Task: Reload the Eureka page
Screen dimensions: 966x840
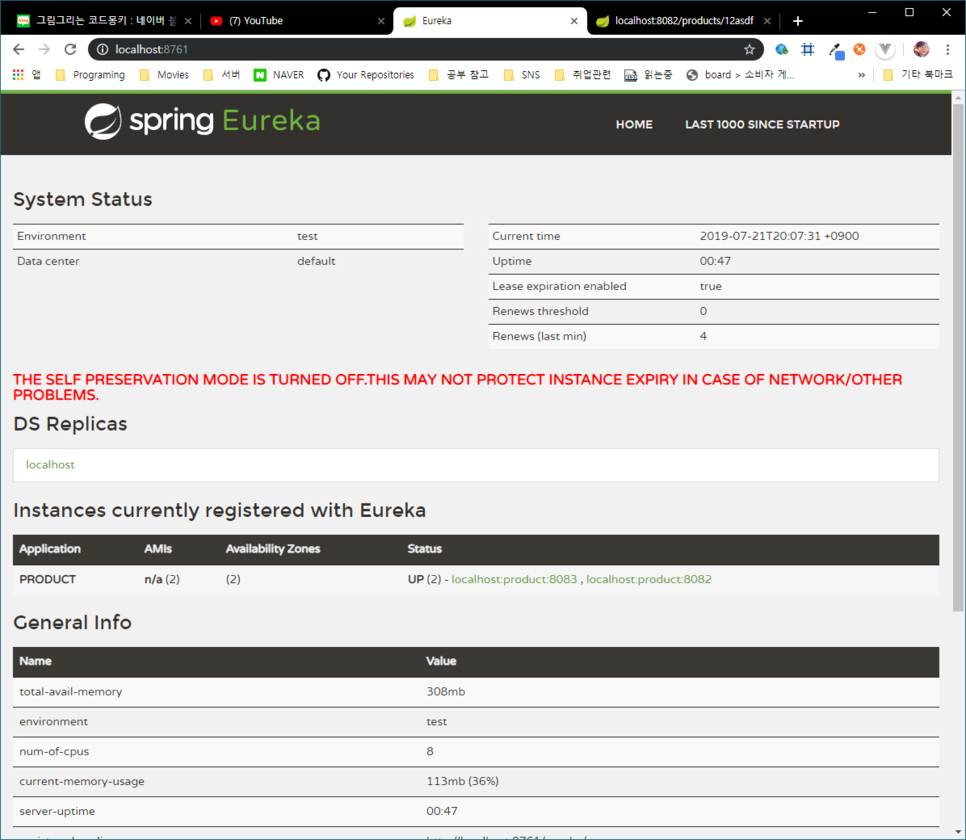Action: point(70,49)
